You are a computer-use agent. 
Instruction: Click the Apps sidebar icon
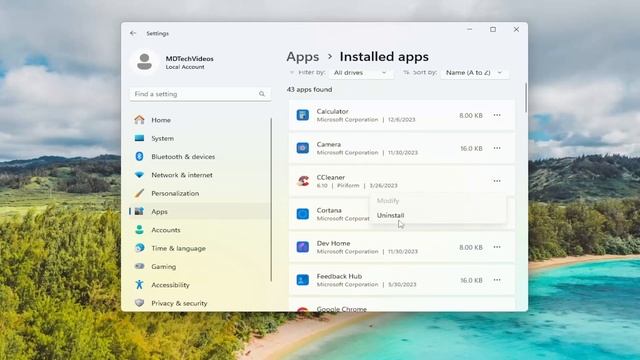(x=139, y=211)
